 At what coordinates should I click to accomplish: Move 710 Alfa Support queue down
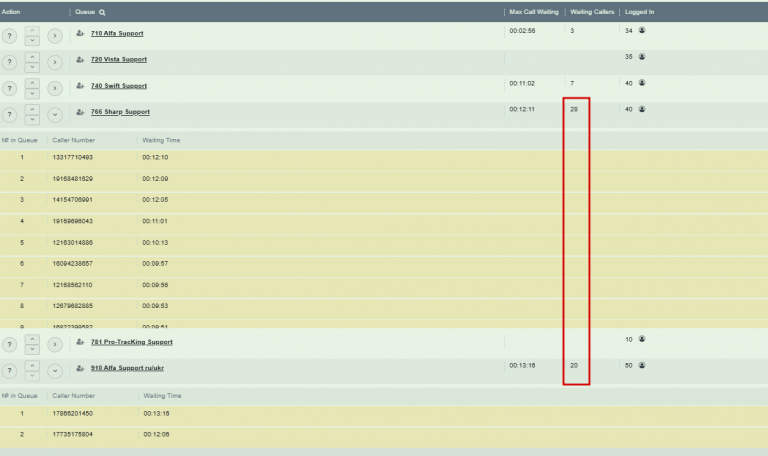pos(32,41)
